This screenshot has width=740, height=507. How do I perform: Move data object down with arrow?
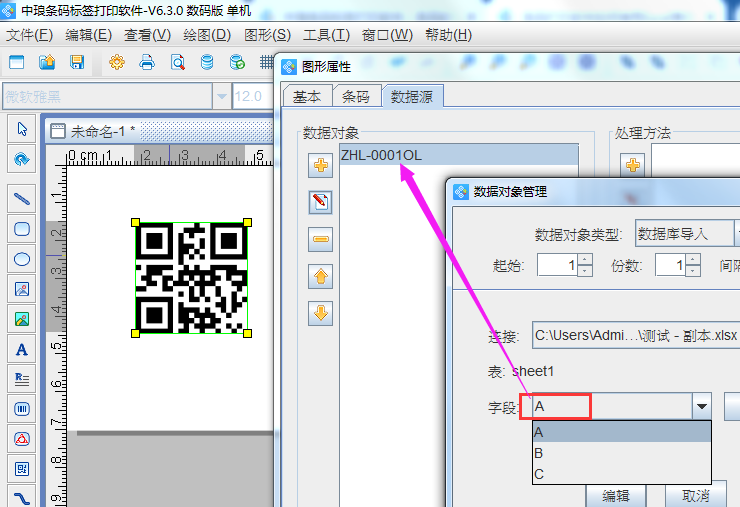click(320, 313)
